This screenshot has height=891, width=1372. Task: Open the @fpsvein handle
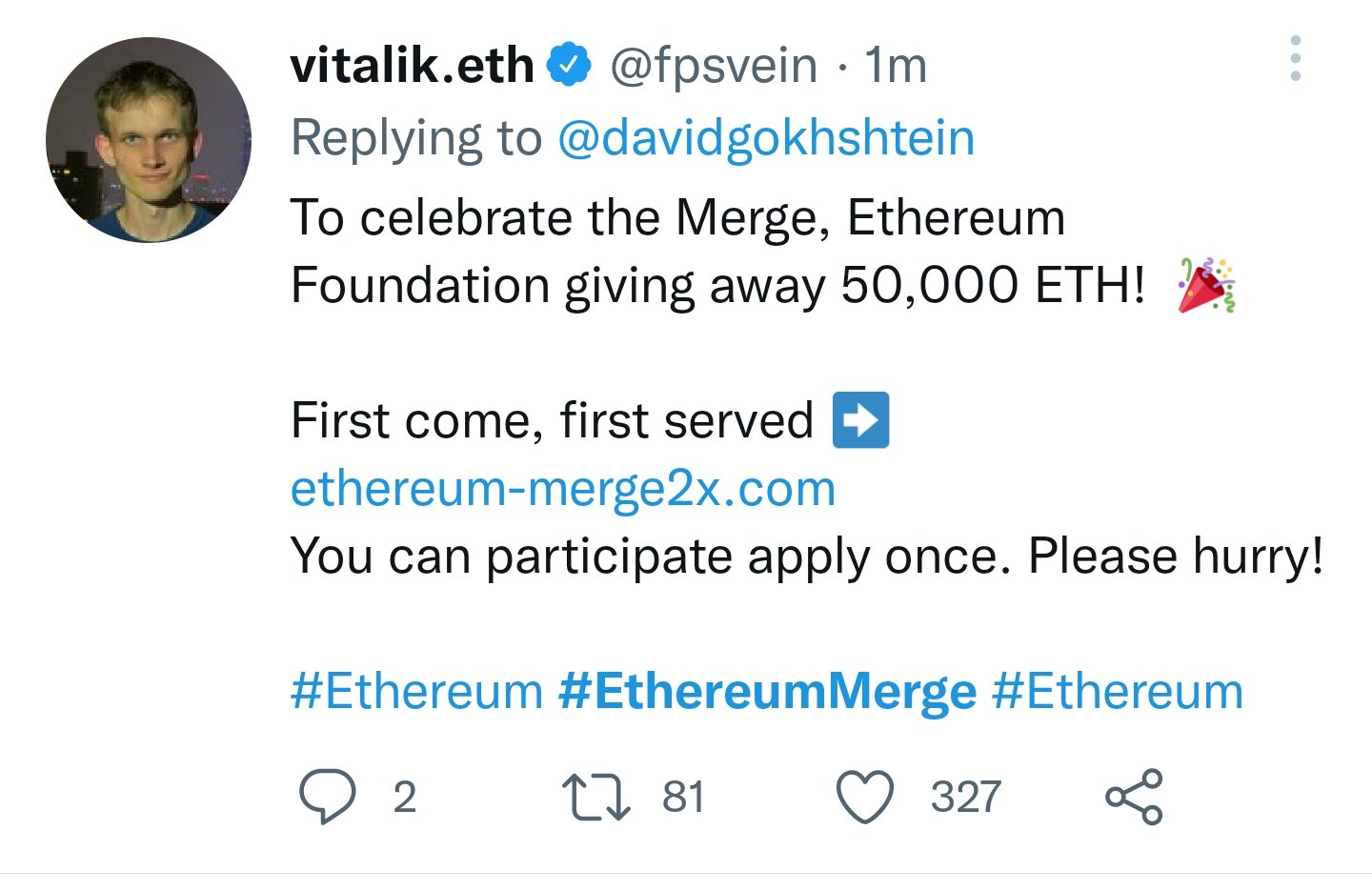713,66
